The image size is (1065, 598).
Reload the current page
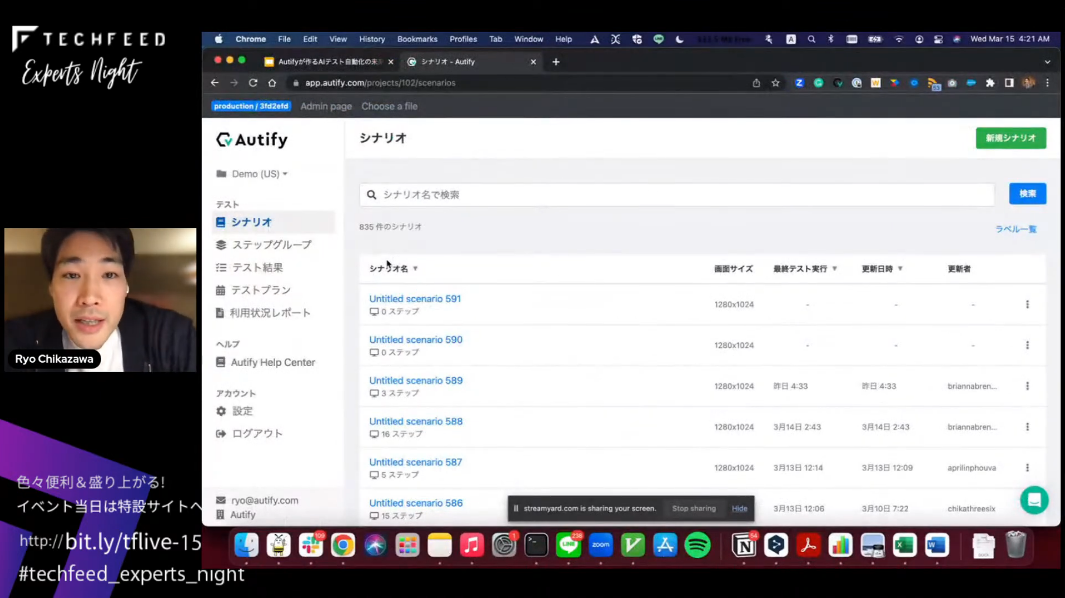point(253,83)
